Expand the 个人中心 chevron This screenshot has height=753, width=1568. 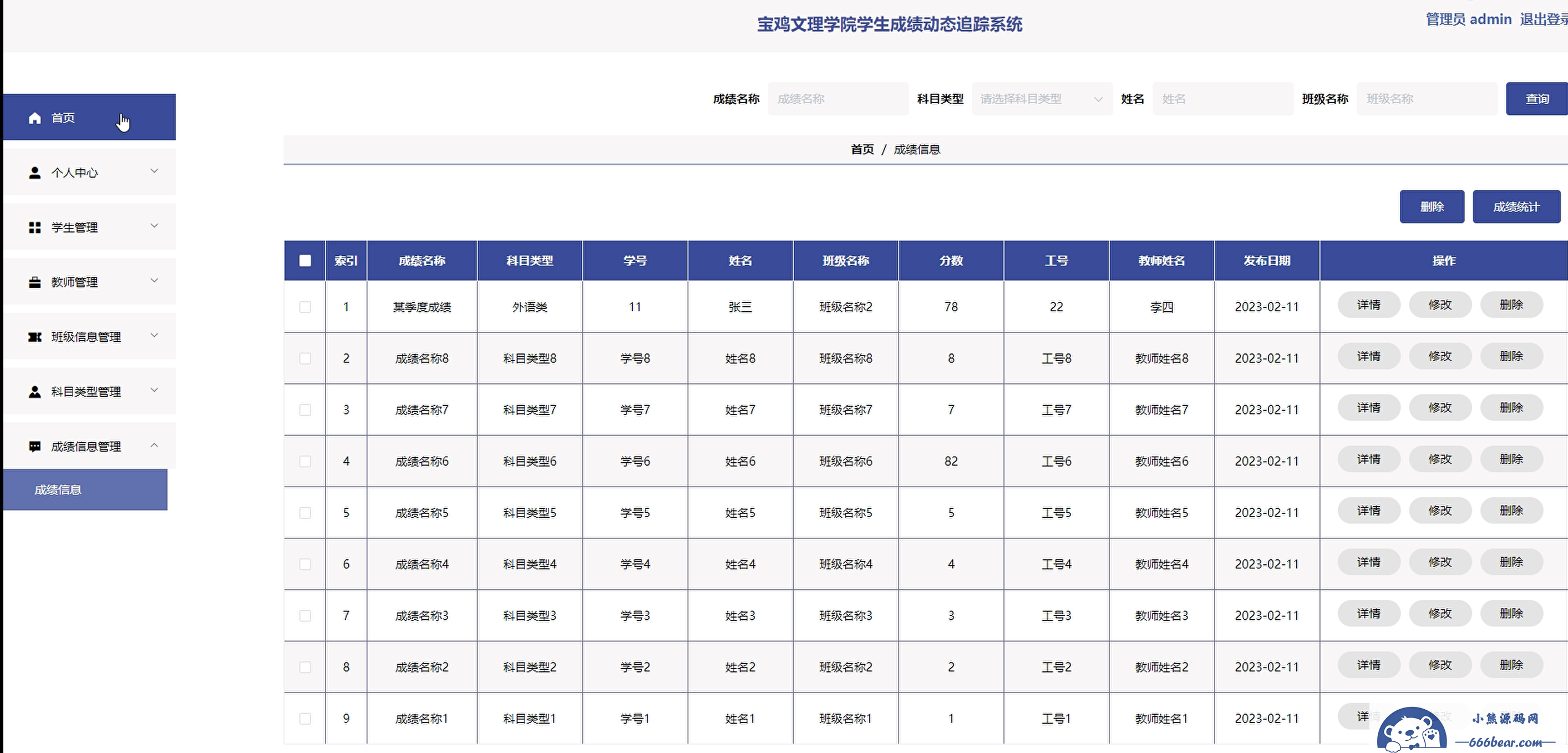(154, 171)
